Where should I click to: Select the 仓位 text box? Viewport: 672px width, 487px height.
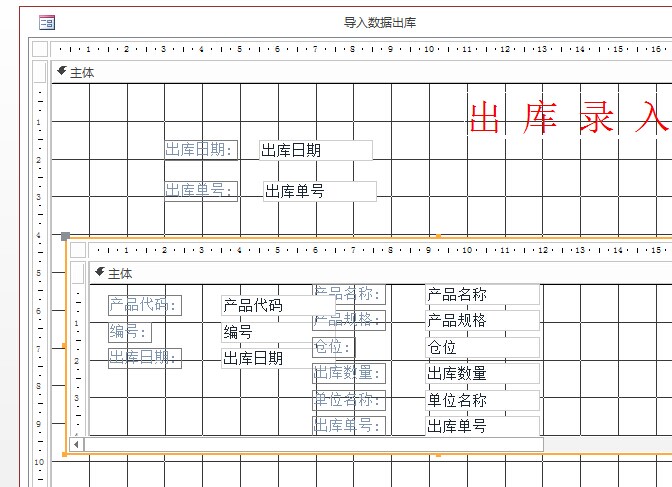482,347
